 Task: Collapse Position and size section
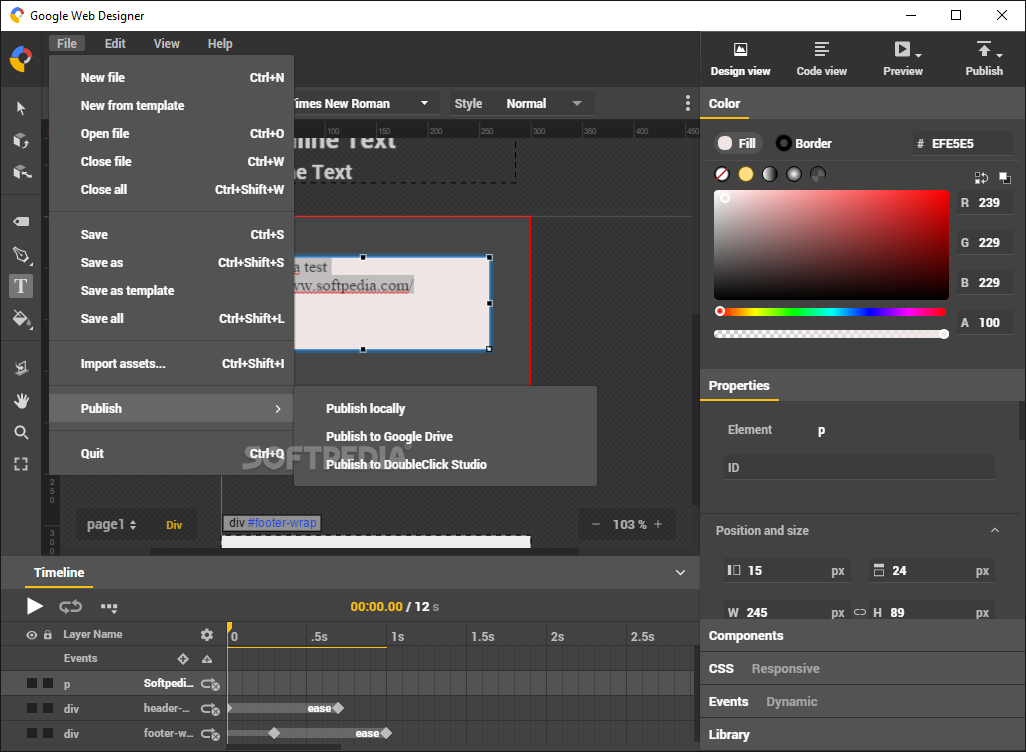tap(995, 530)
